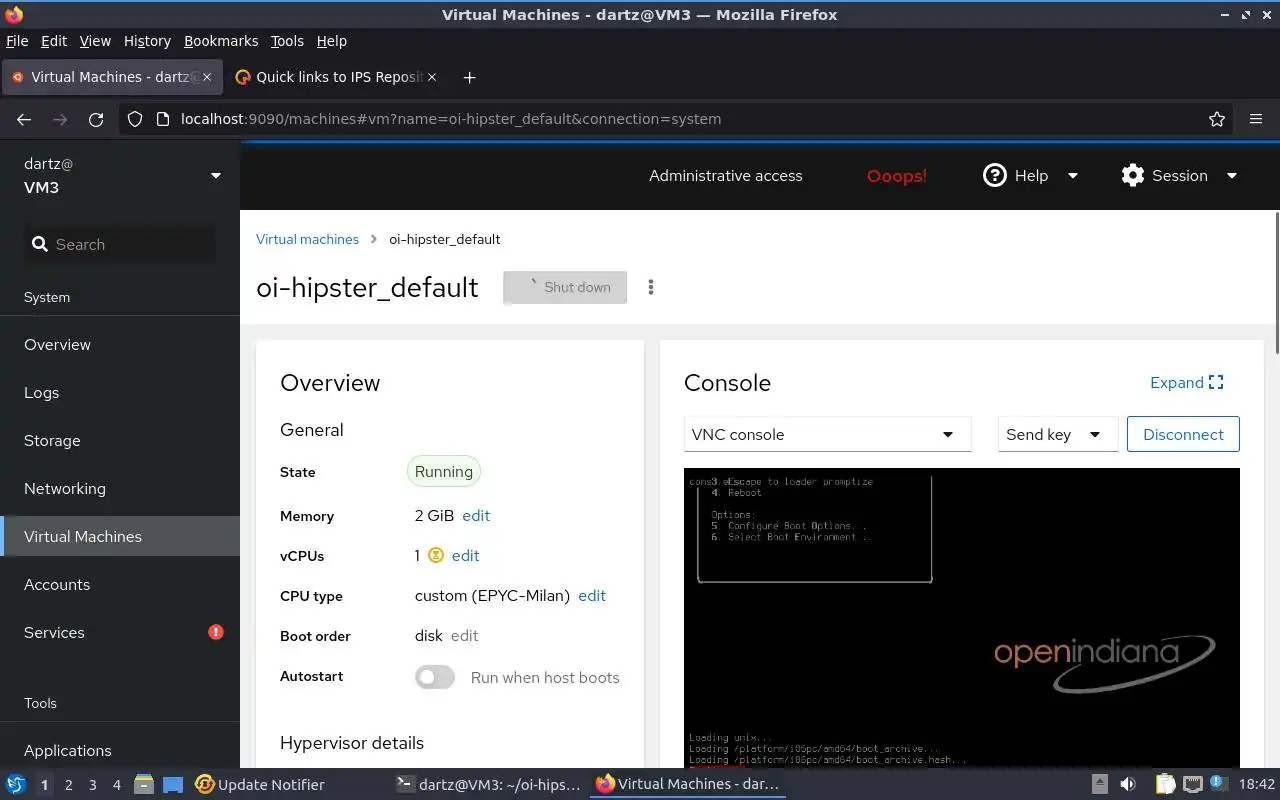
Task: Open the clipboard icon in the system tray
Action: (x=1165, y=784)
